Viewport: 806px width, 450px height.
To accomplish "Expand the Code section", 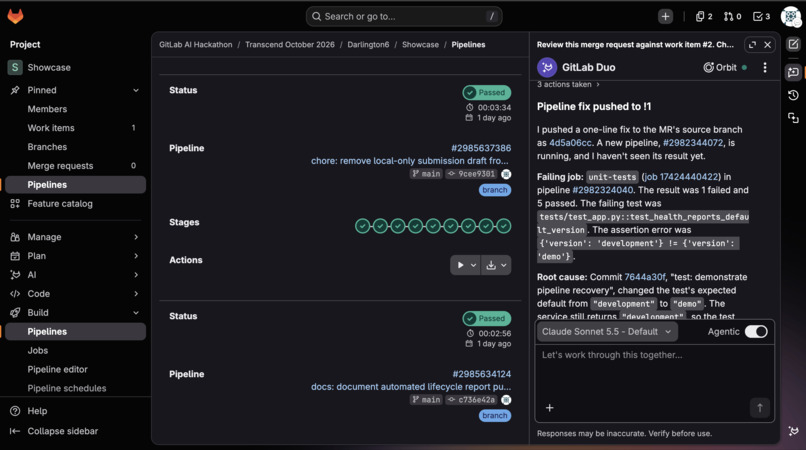I will pyautogui.click(x=136, y=294).
